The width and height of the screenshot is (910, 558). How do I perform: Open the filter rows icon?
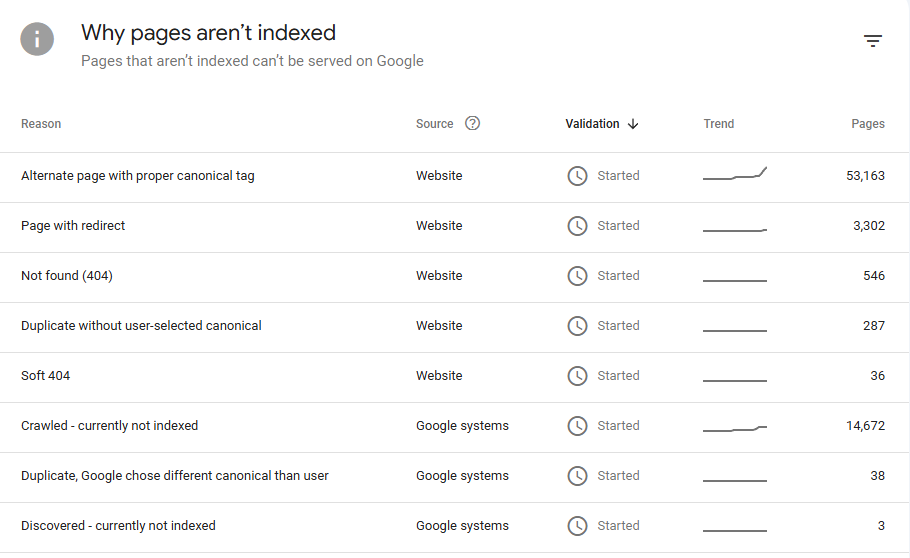pyautogui.click(x=873, y=41)
